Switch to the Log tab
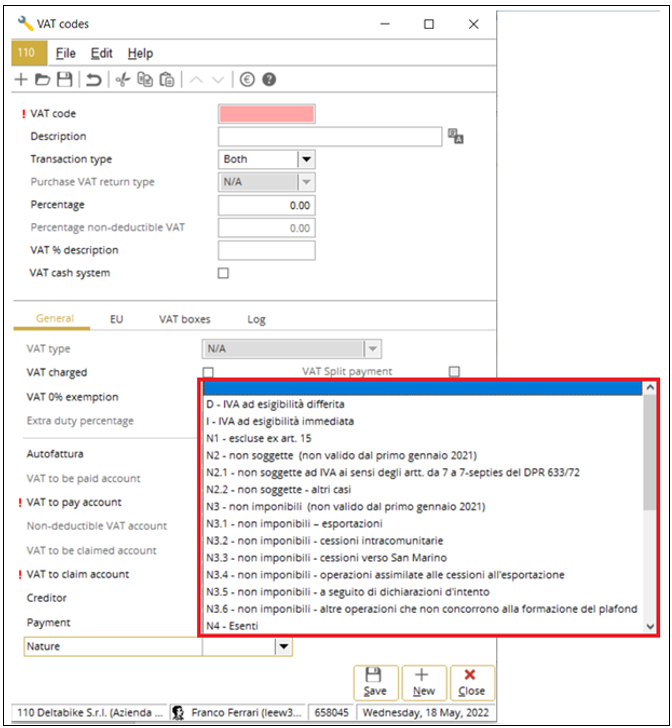The width and height of the screenshot is (672, 728). point(256,319)
